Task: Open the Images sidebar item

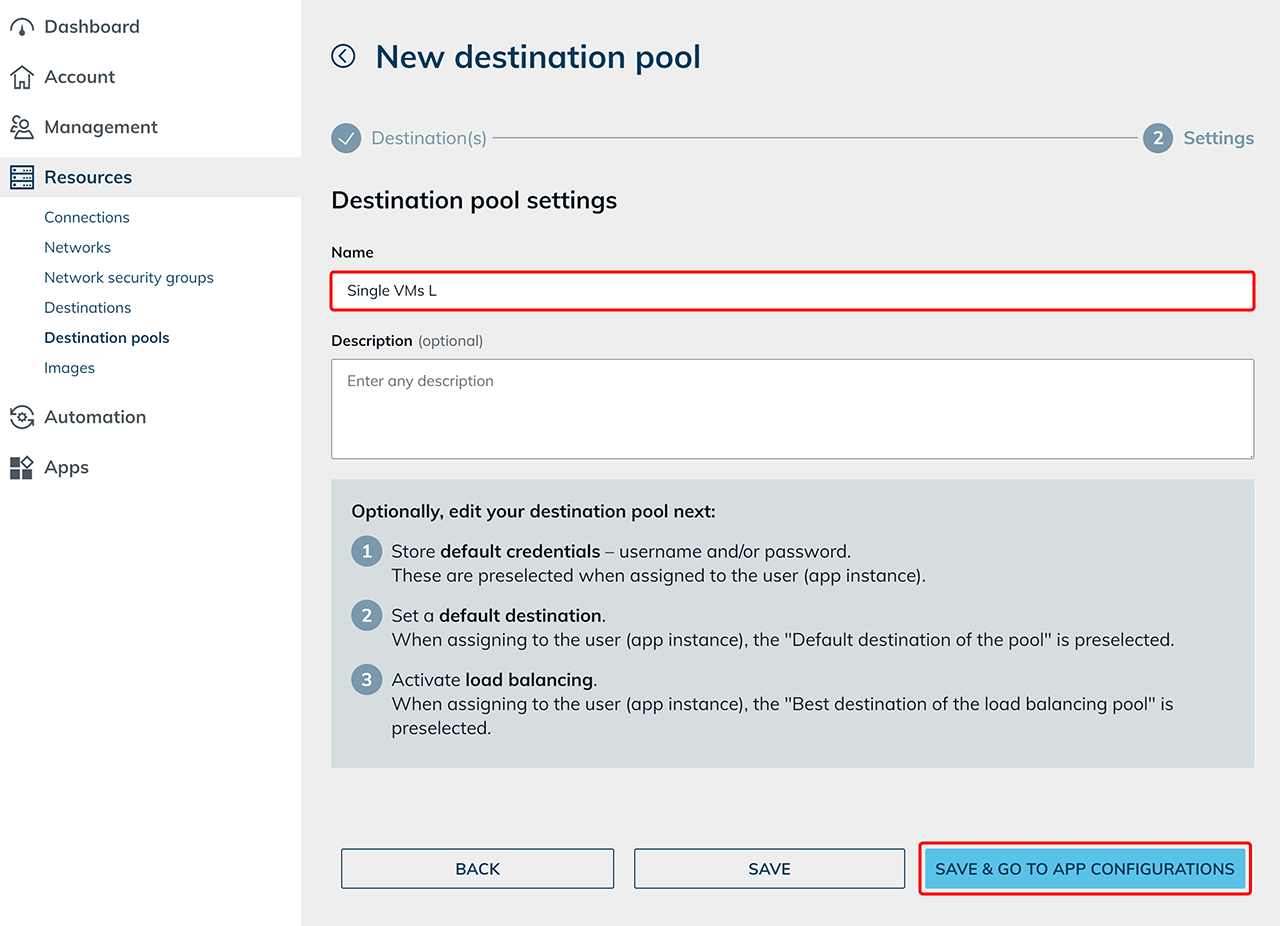Action: pos(69,367)
